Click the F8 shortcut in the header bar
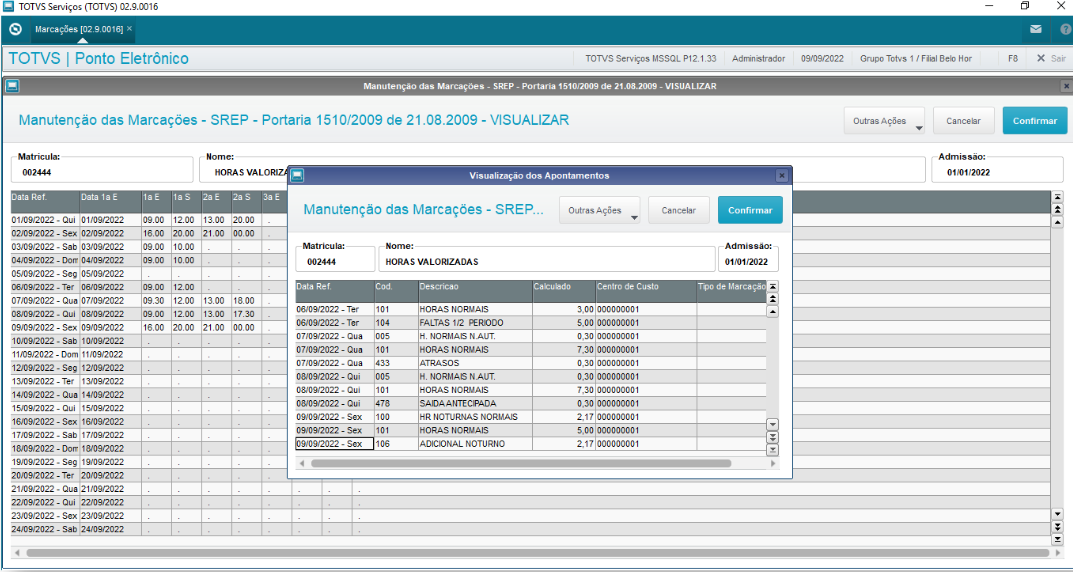This screenshot has height=572, width=1073. (1013, 58)
